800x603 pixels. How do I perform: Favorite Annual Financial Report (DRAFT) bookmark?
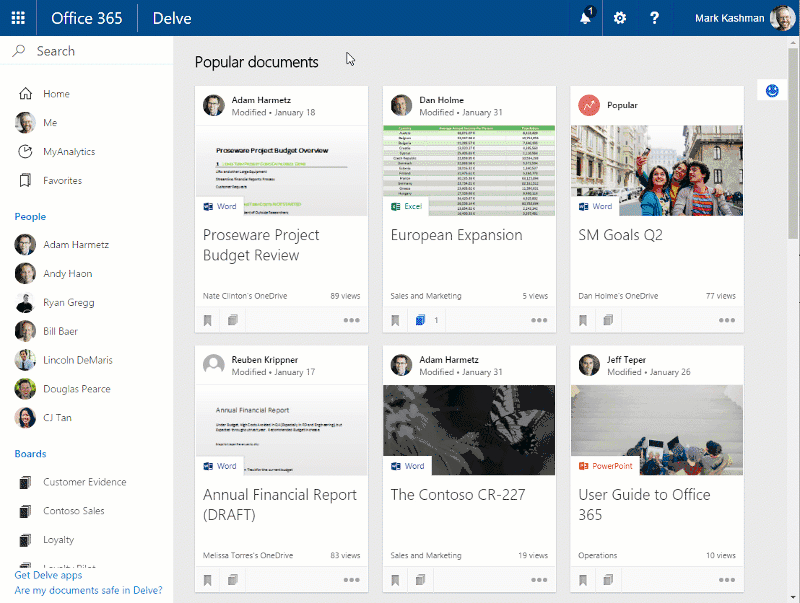[x=208, y=580]
